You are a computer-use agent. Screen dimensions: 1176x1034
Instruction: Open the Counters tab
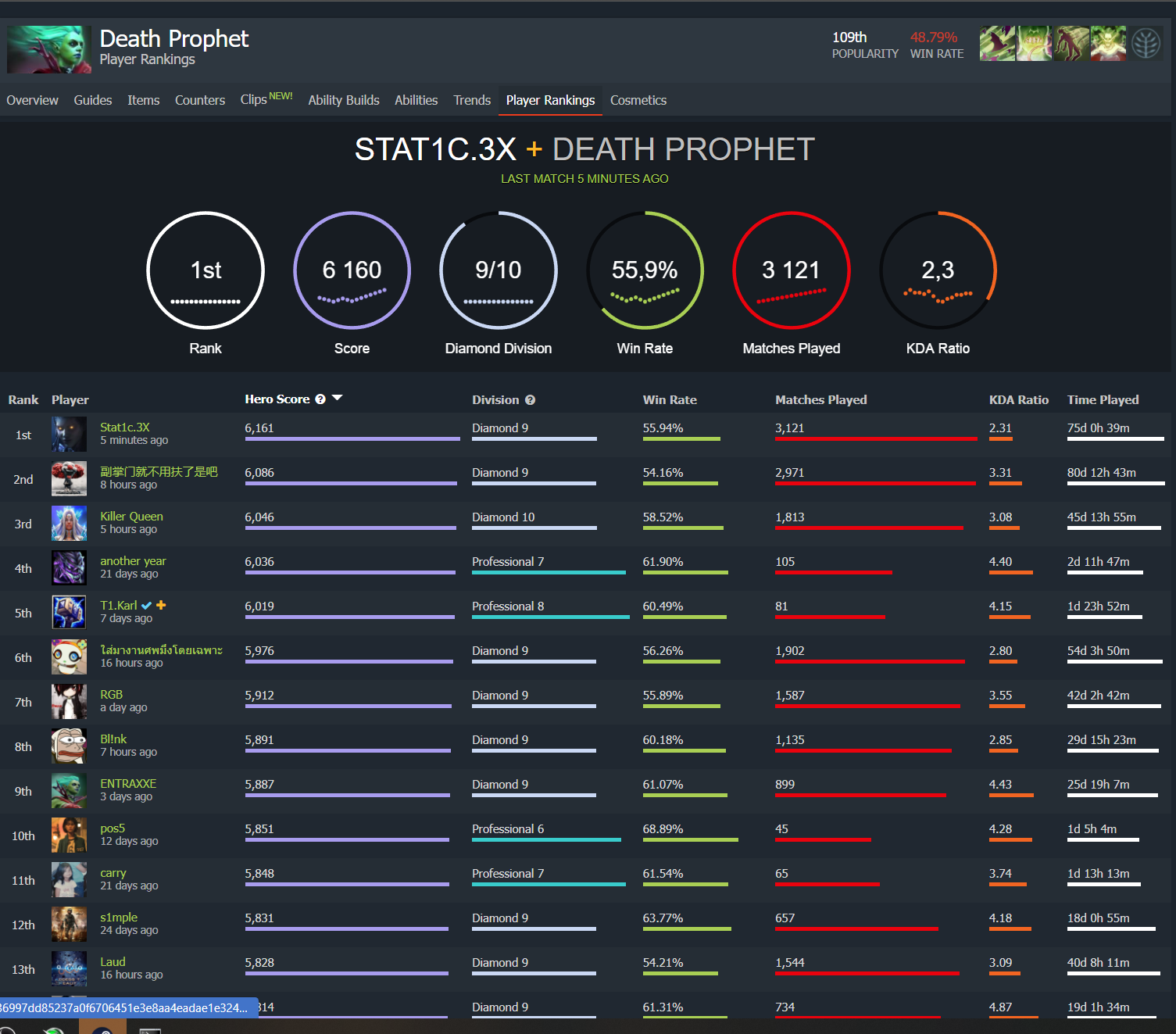tap(199, 100)
